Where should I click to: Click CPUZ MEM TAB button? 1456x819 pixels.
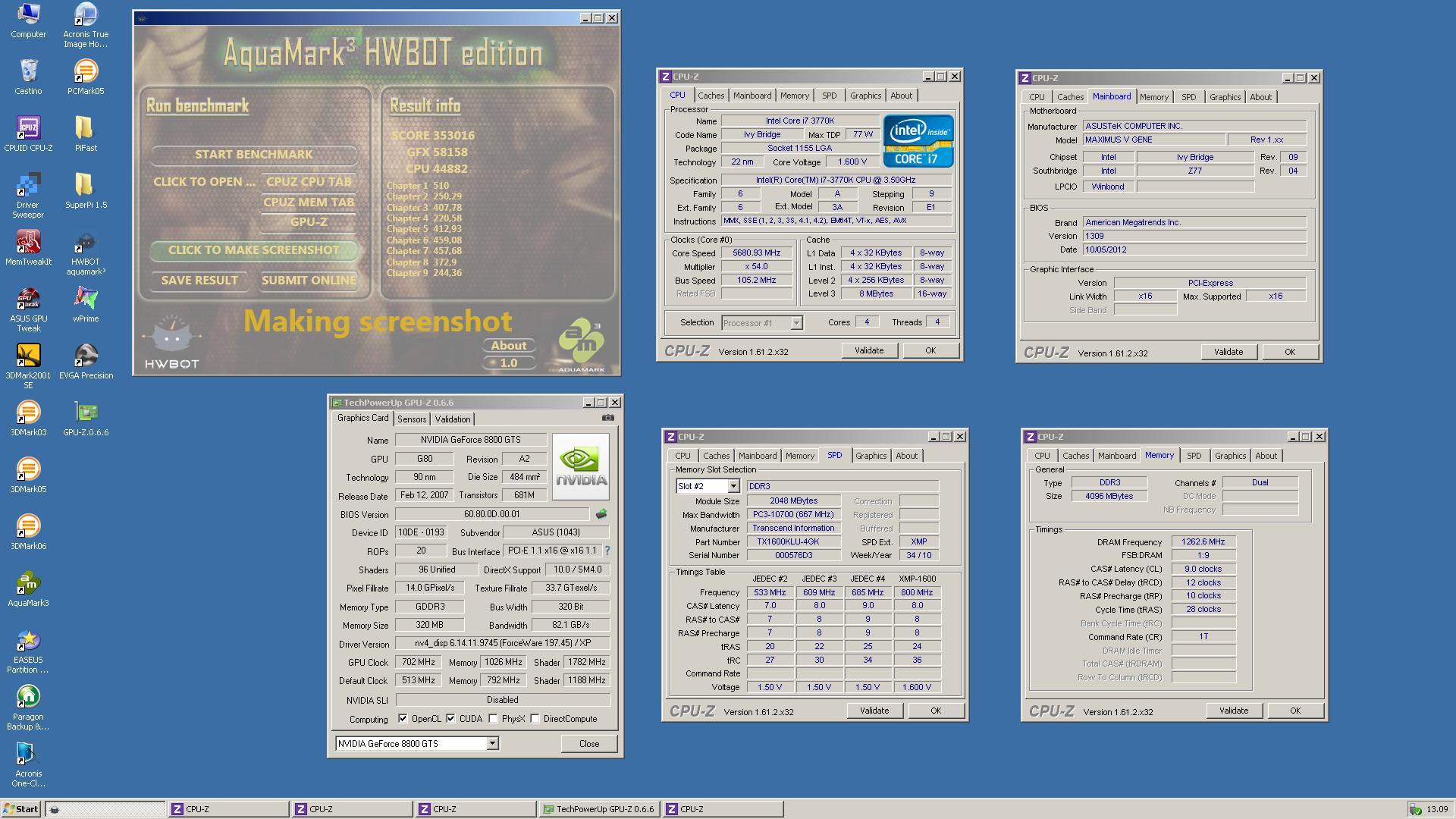click(x=309, y=202)
